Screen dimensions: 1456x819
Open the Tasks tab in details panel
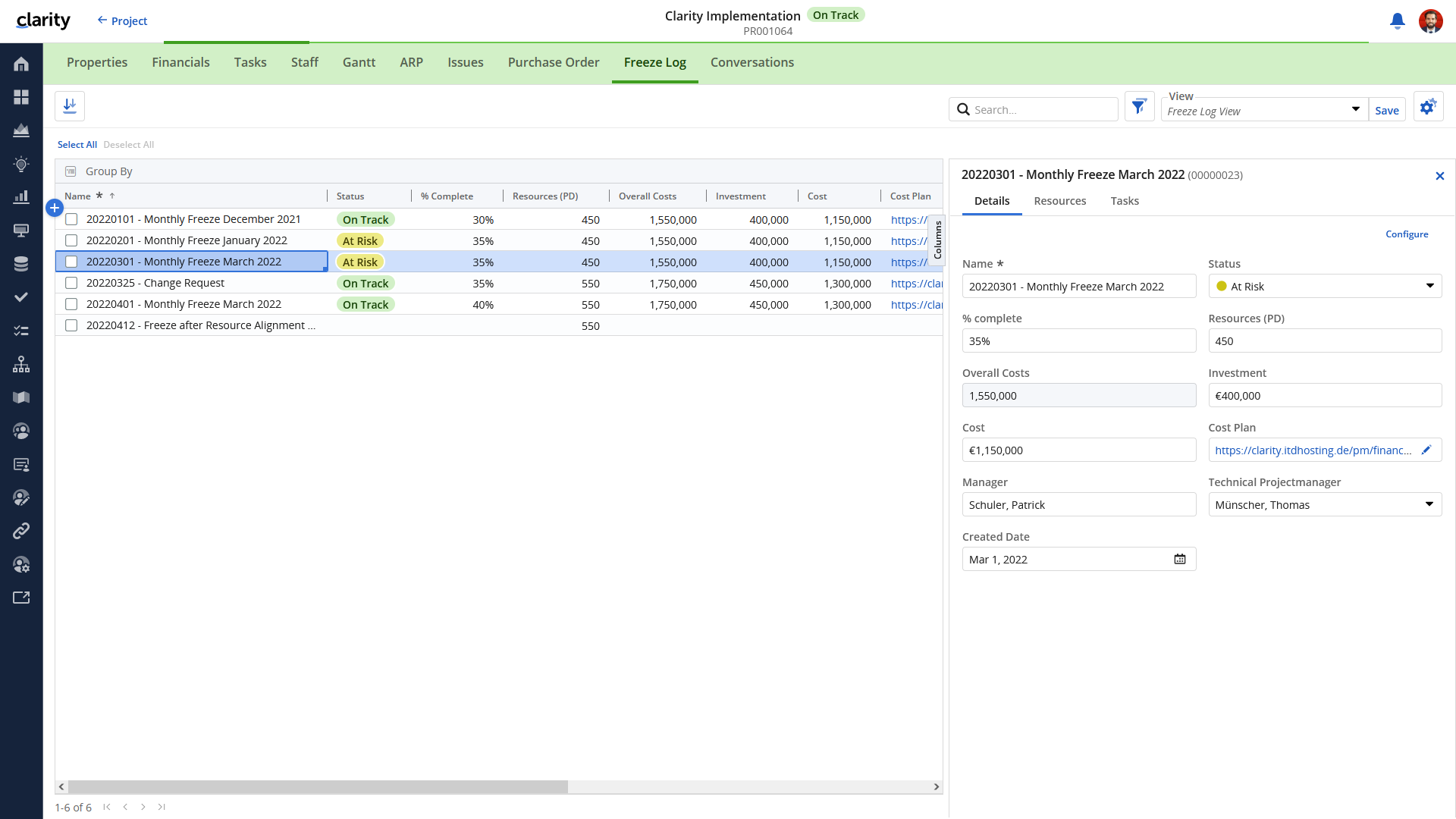pyautogui.click(x=1125, y=201)
